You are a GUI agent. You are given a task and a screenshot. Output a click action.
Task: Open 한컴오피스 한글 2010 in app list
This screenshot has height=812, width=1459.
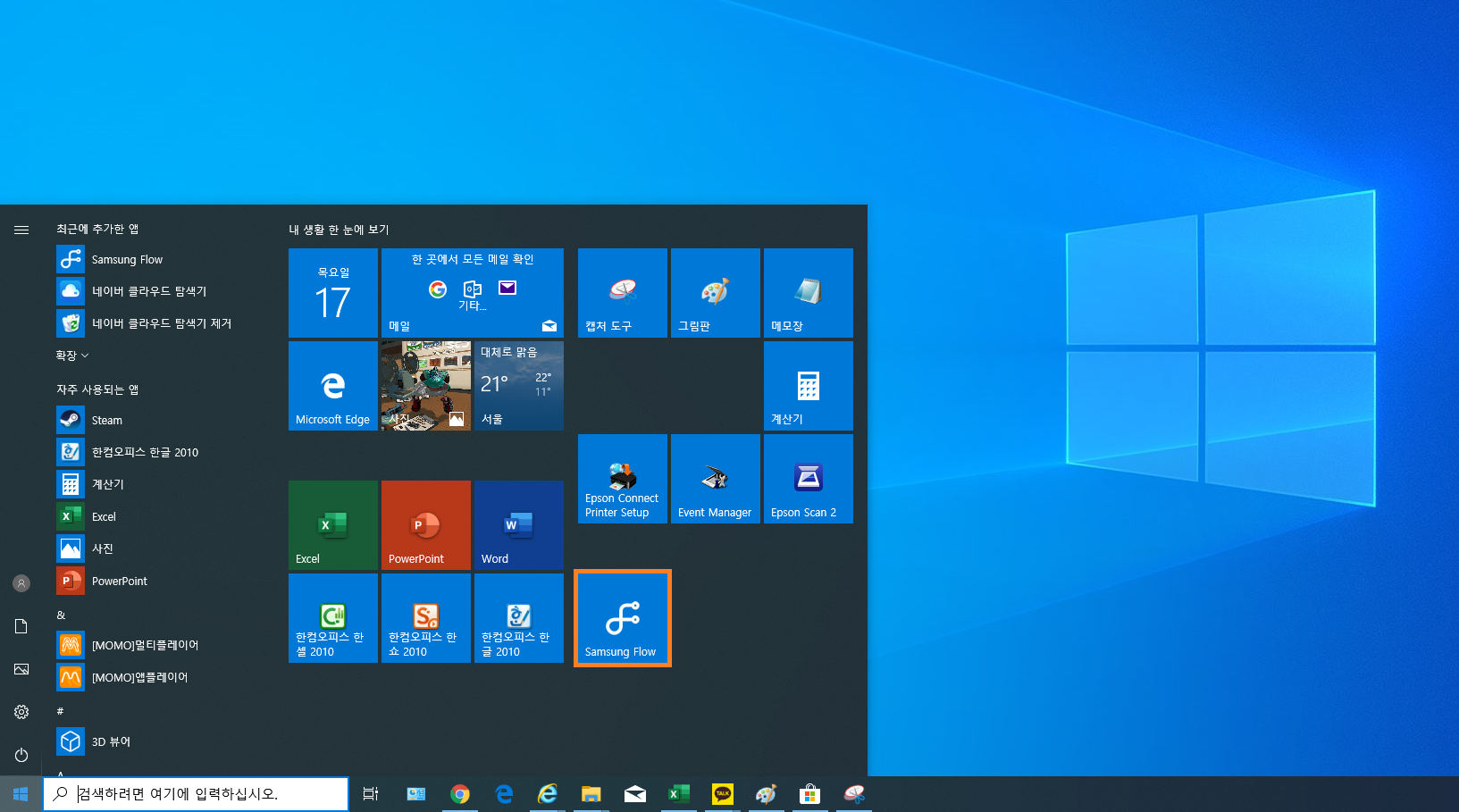click(161, 452)
